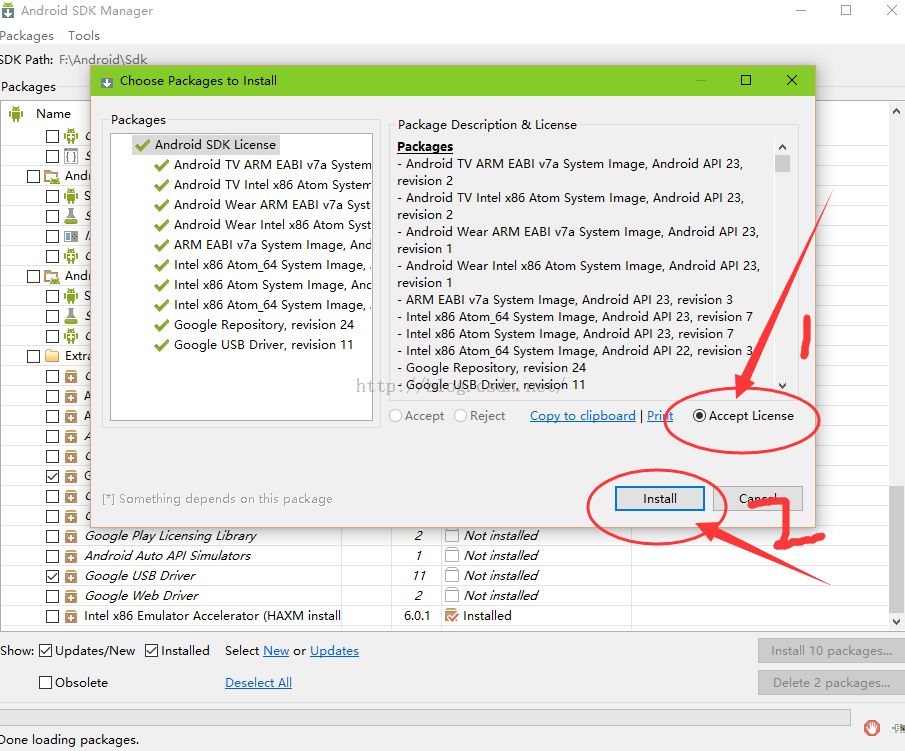Click Intel x86 Emulator Accelerator package icon
The image size is (905, 751).
pyautogui.click(x=71, y=617)
